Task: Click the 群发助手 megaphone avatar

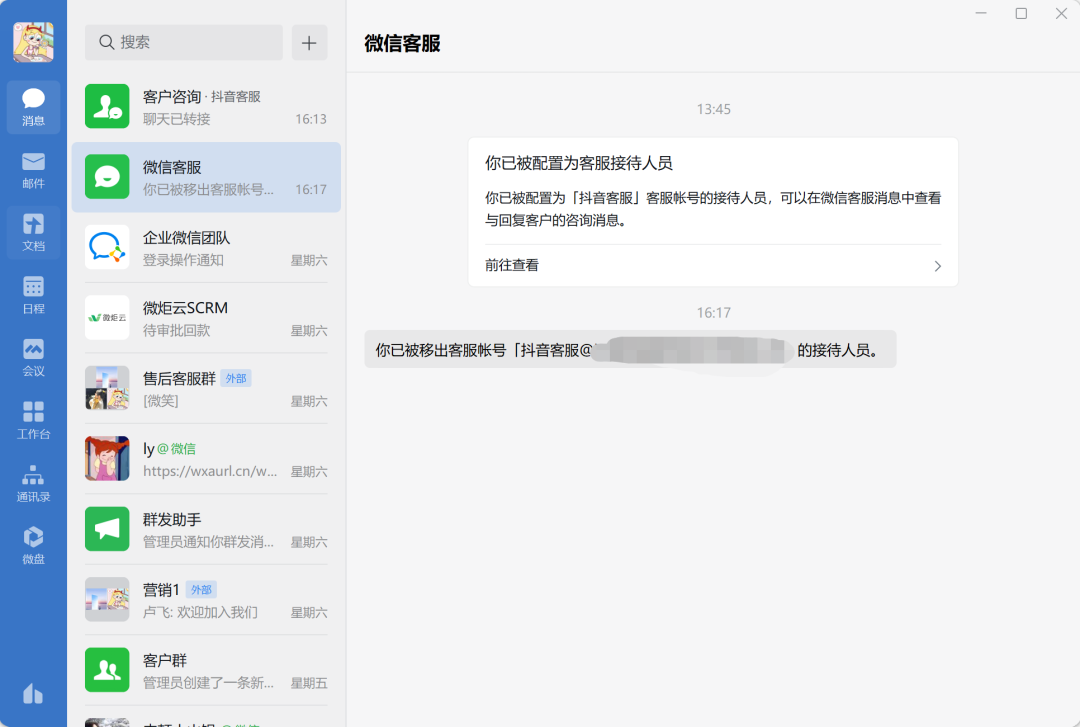Action: [x=107, y=529]
